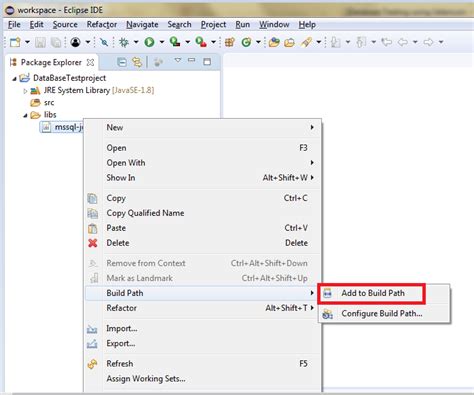The height and width of the screenshot is (395, 474).
Task: Click the New Java Class icon
Action: pos(246,42)
